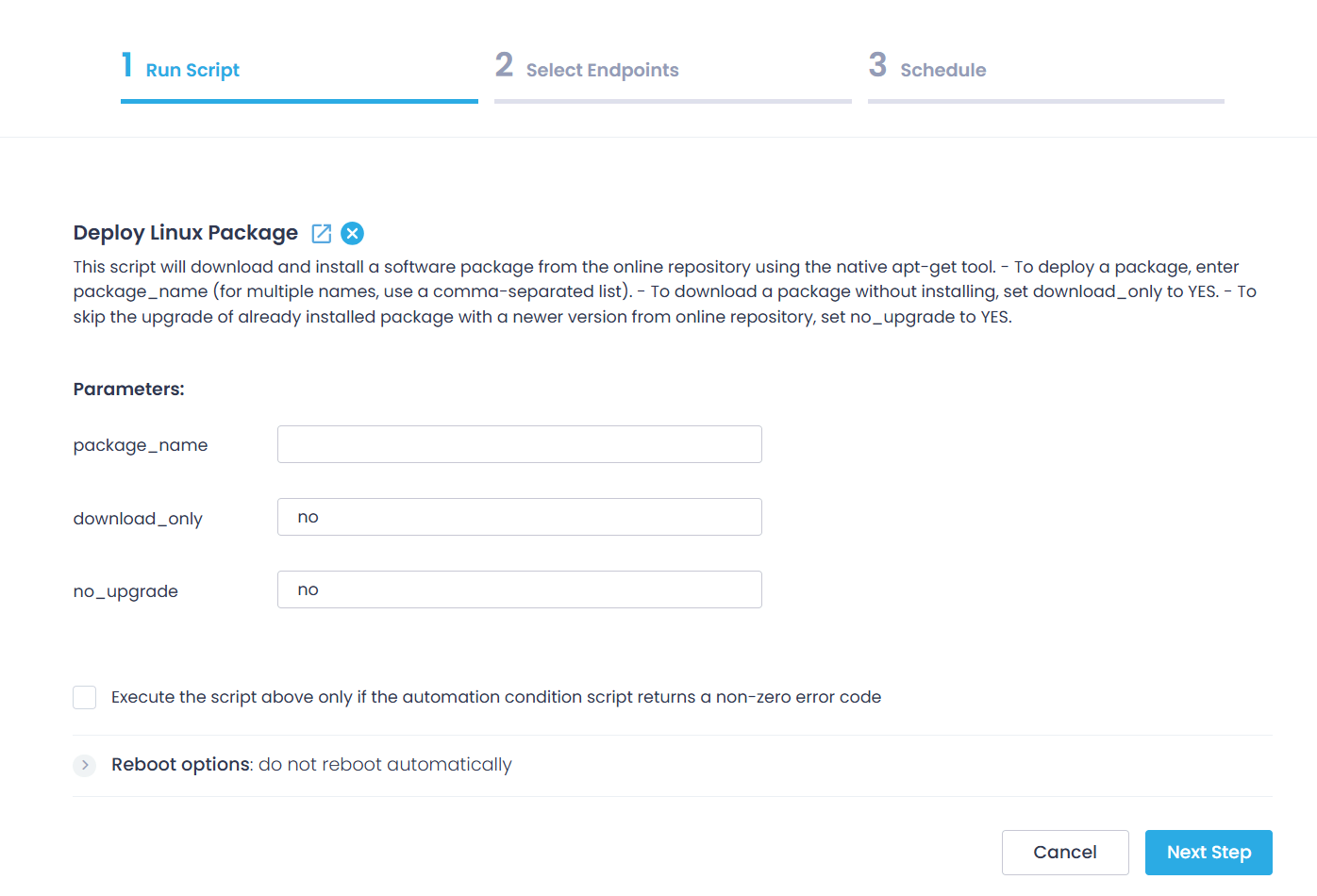Viewport: 1317px width, 896px height.
Task: Click the external-link icon after the script title
Action: click(322, 232)
